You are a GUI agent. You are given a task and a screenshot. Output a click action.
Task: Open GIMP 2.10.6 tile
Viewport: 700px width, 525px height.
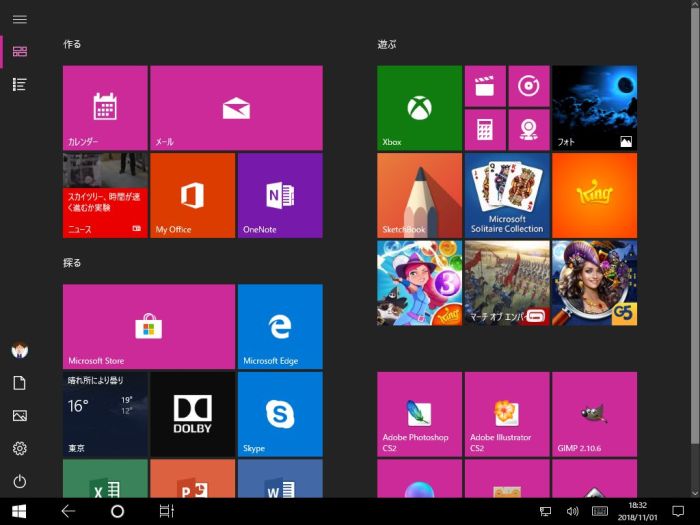594,414
